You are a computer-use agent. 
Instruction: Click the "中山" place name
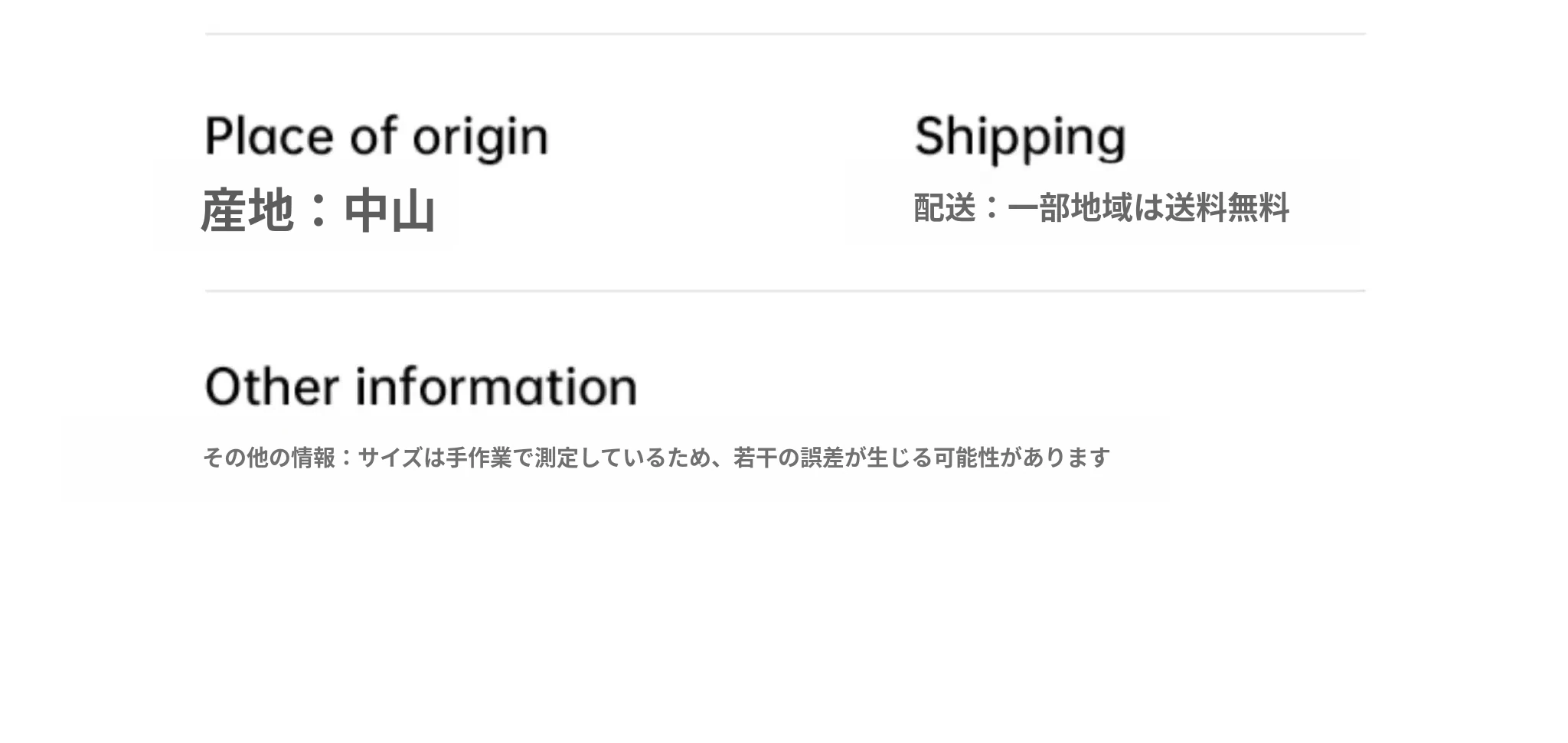pos(390,211)
